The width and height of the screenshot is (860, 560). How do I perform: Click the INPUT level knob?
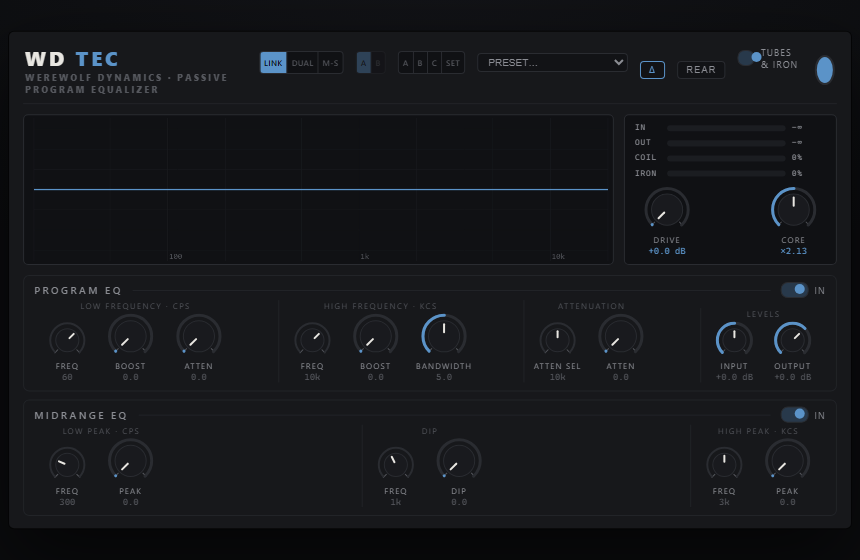pyautogui.click(x=734, y=340)
